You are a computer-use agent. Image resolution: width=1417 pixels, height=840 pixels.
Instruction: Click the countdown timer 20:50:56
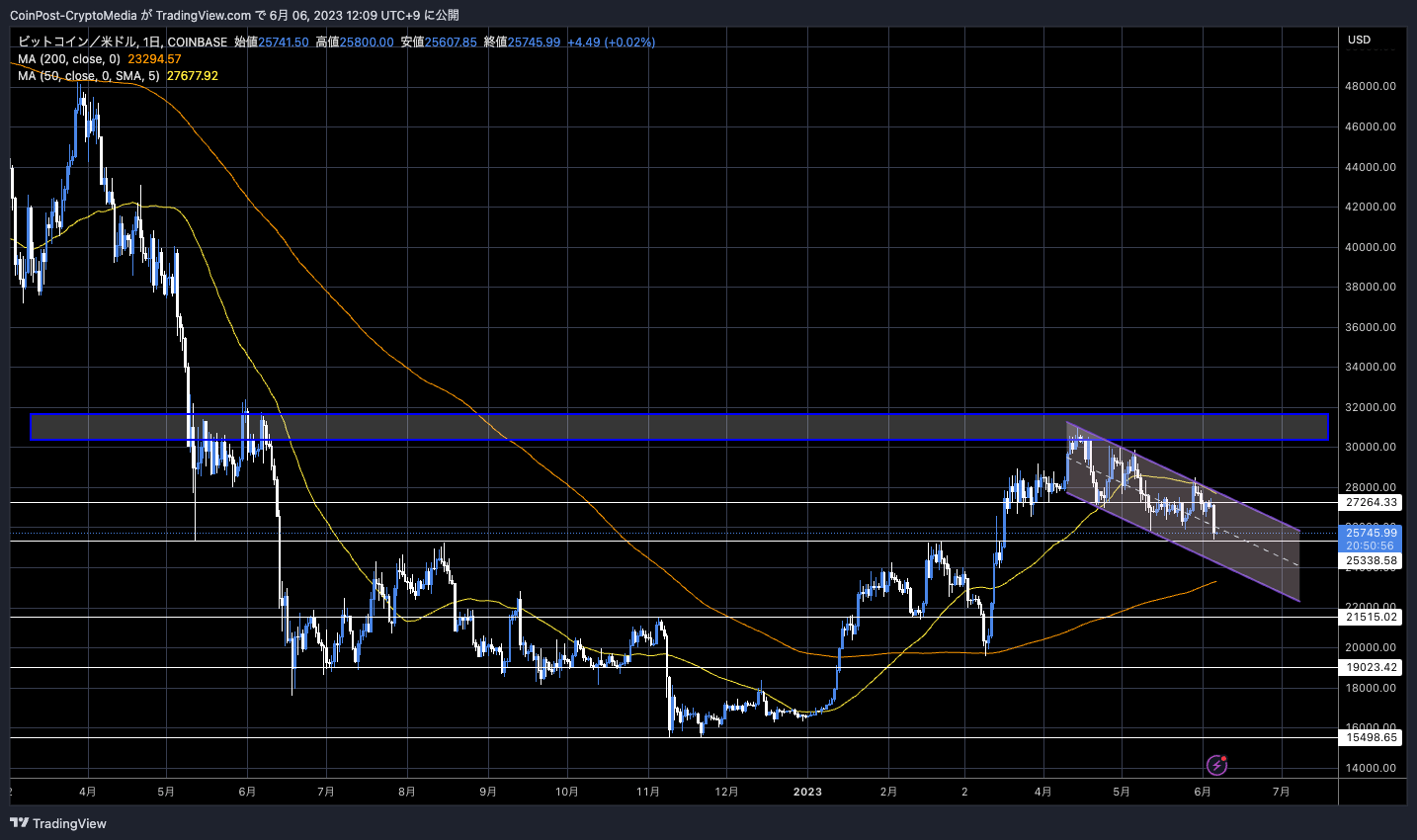coord(1372,546)
